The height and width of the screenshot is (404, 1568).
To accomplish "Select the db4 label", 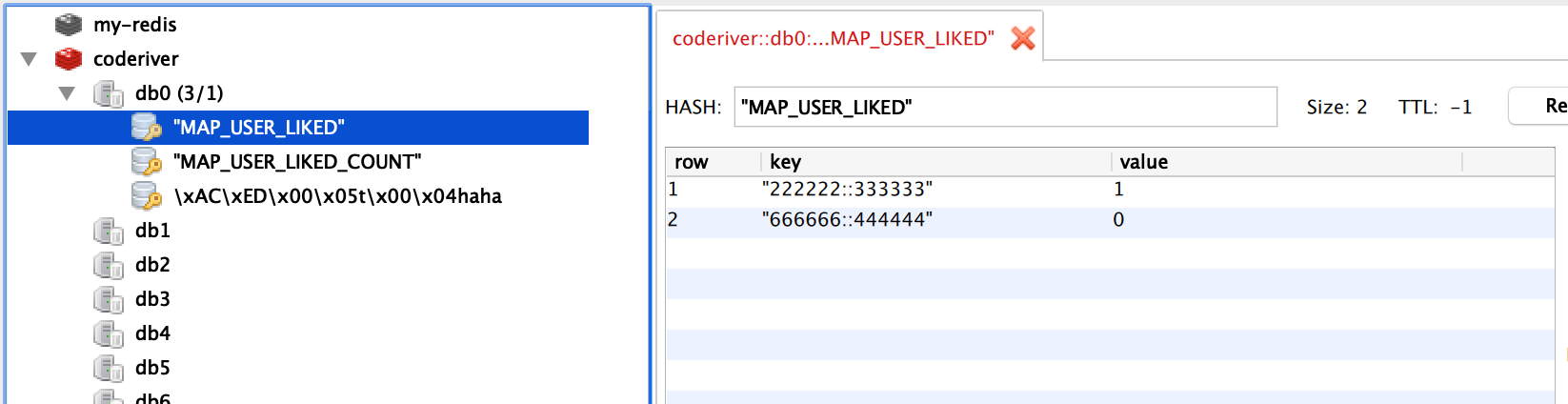I will [152, 333].
